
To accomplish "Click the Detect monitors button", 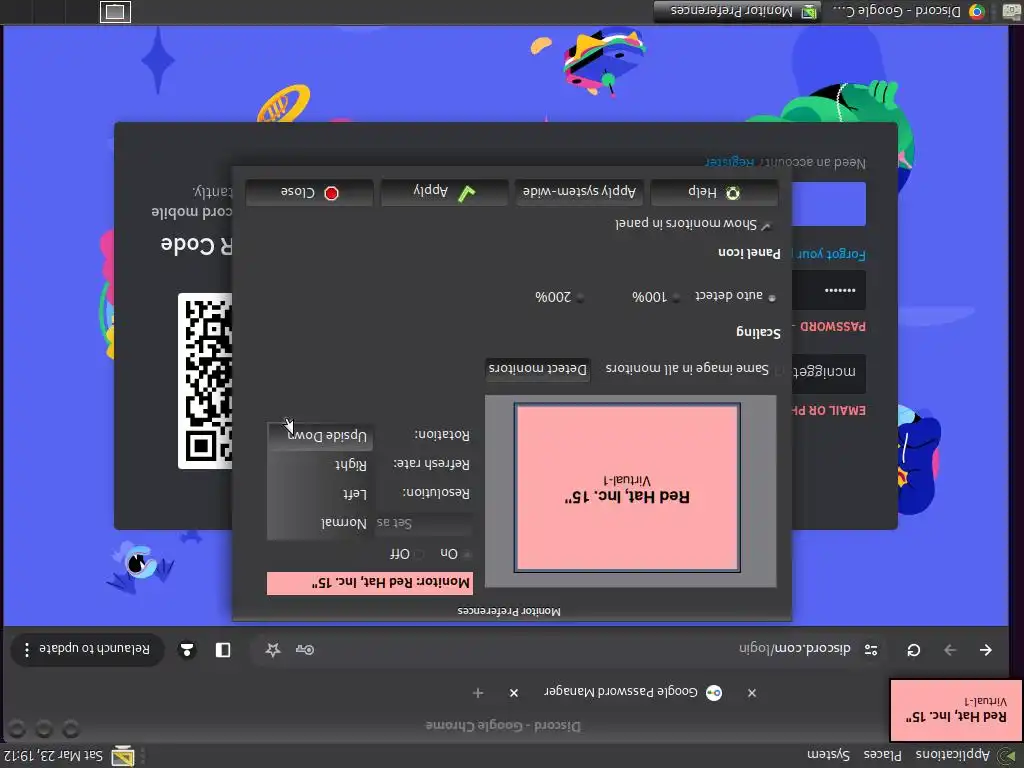I will (x=537, y=369).
